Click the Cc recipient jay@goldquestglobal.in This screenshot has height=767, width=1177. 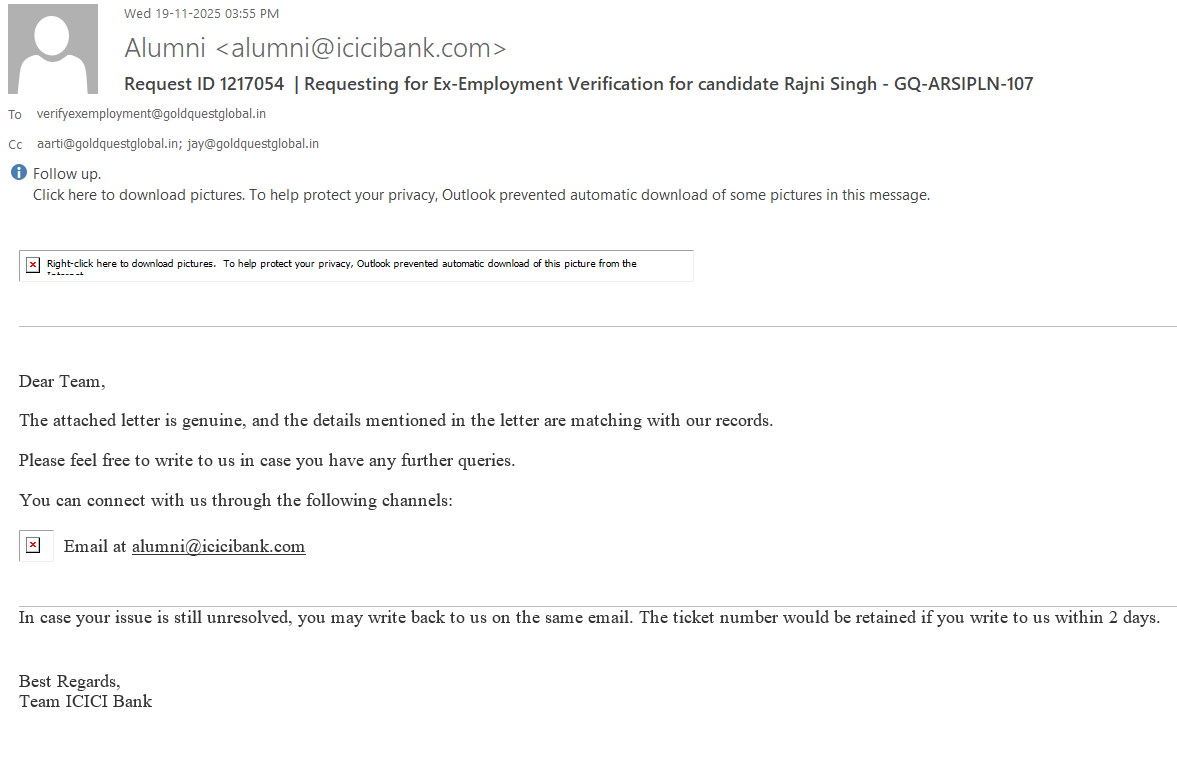[253, 144]
